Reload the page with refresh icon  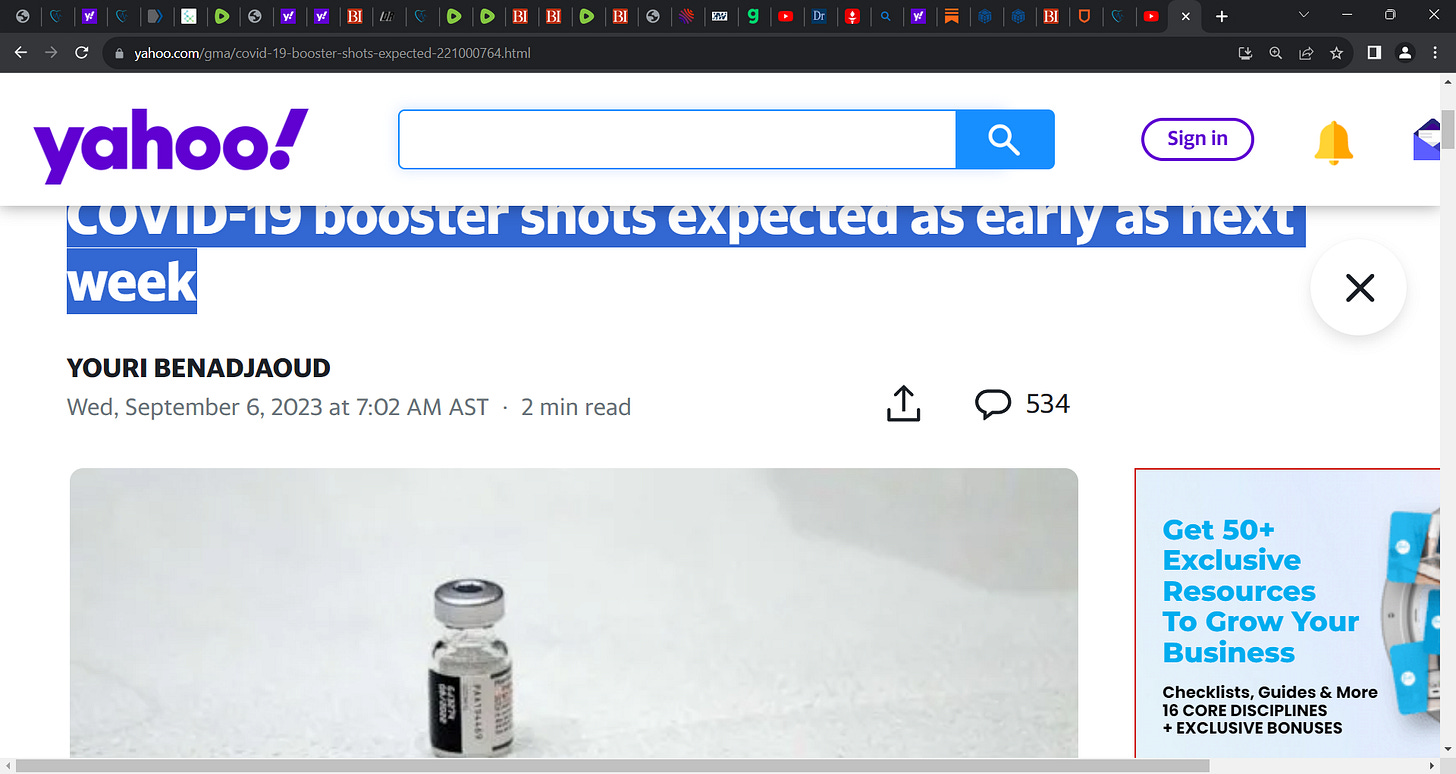click(82, 52)
